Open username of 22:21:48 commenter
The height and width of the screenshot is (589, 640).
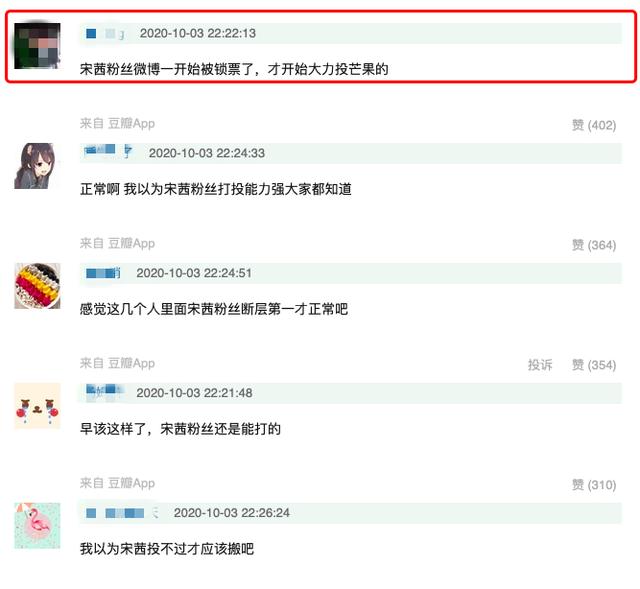104,391
